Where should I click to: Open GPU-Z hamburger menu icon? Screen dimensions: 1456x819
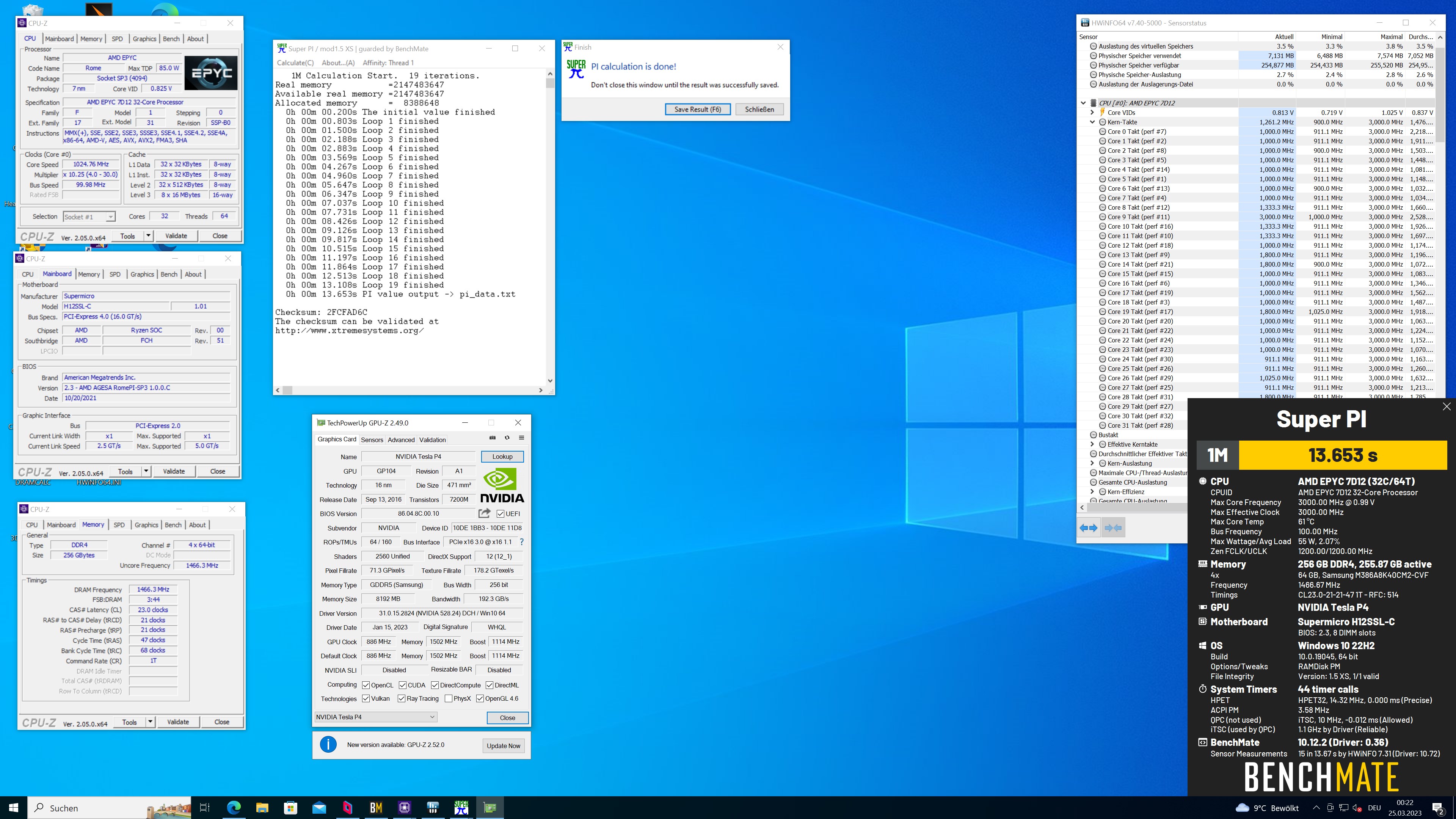coord(521,438)
